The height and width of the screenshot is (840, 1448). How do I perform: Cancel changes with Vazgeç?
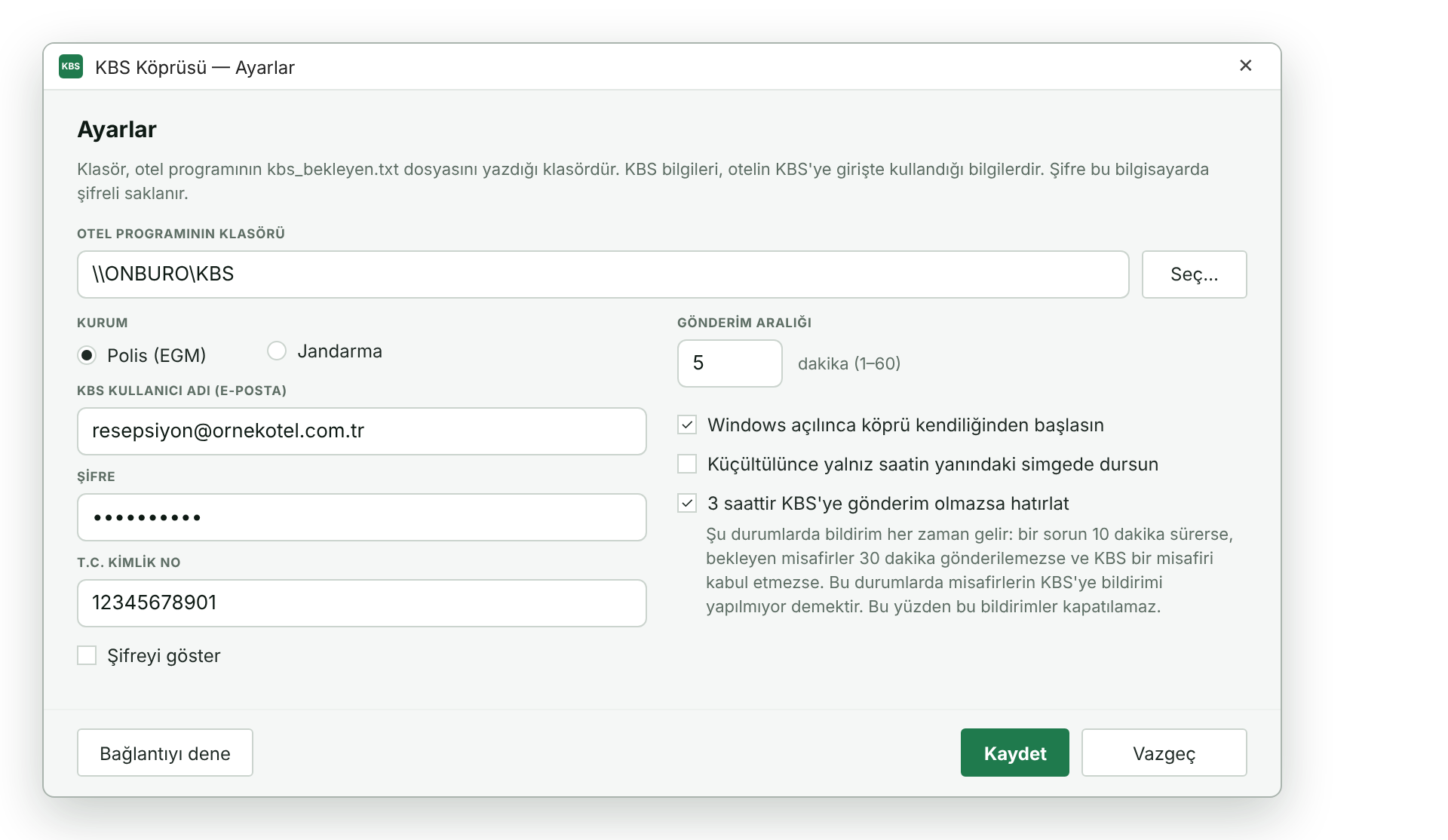[1164, 753]
